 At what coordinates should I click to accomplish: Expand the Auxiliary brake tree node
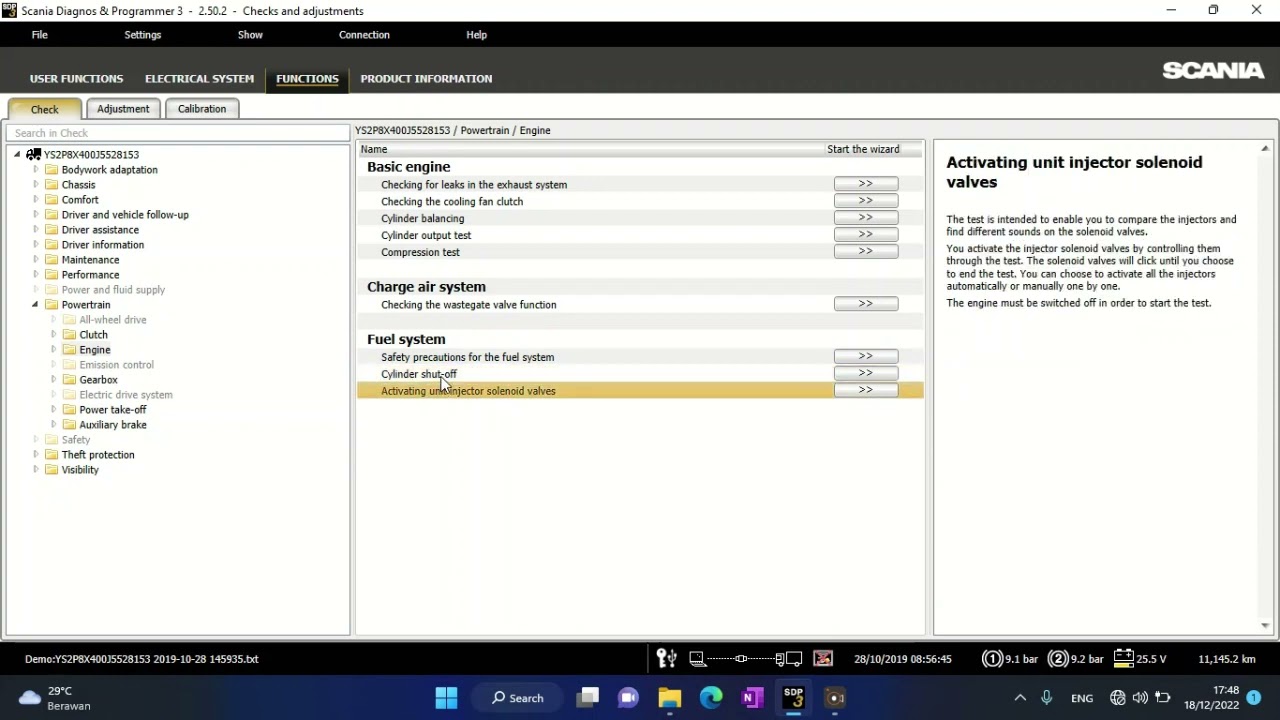[x=54, y=425]
